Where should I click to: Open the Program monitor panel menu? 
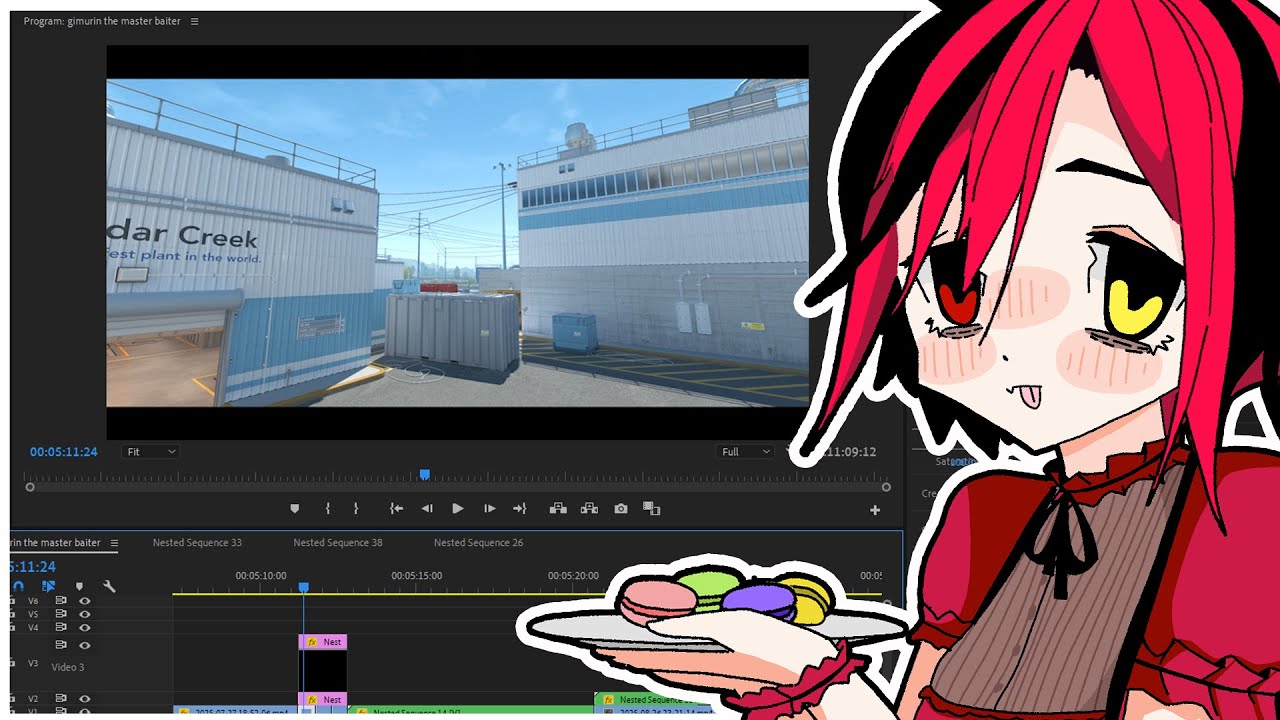coord(194,21)
